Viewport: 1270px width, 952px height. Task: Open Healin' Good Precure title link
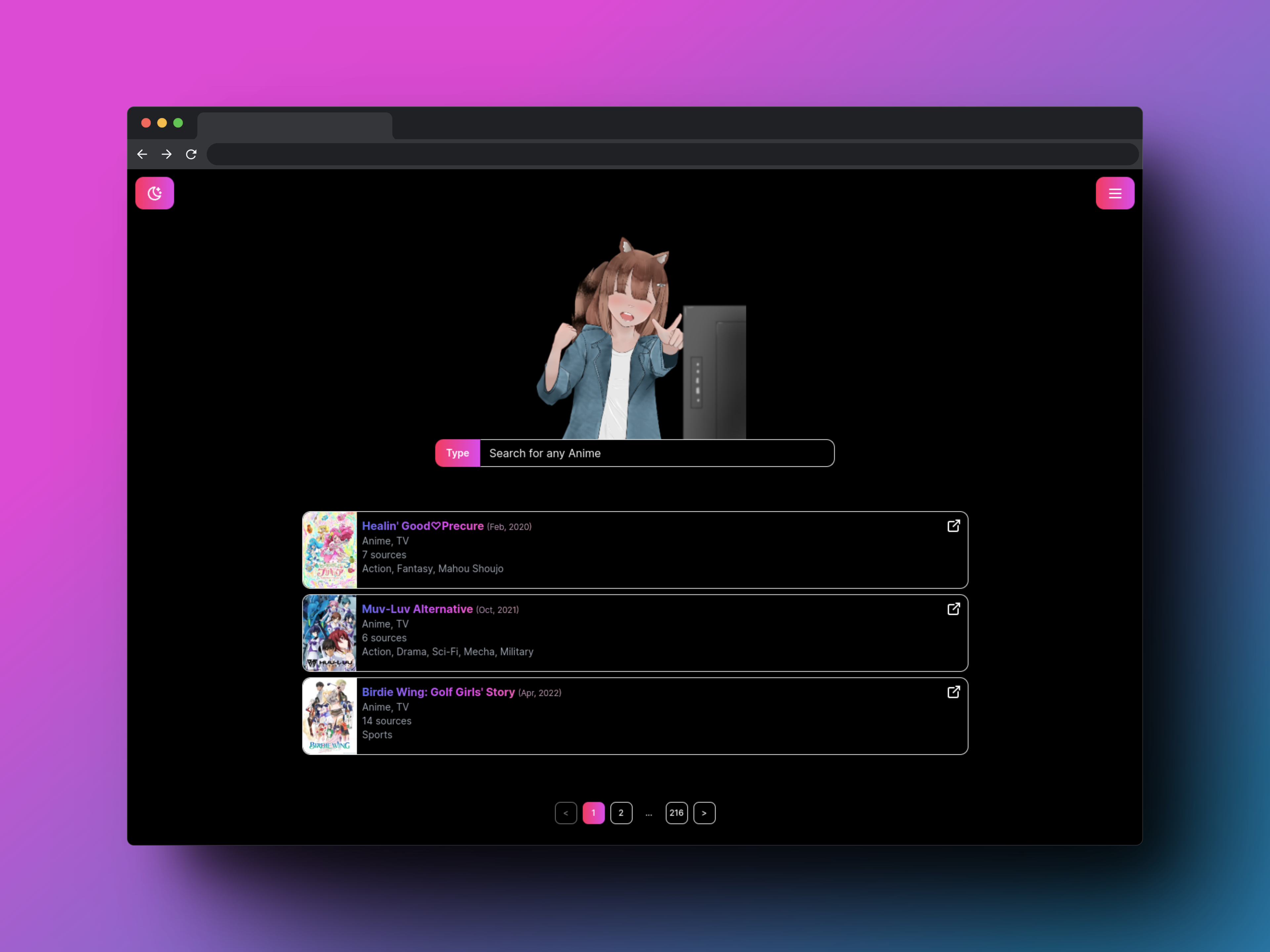click(x=423, y=526)
